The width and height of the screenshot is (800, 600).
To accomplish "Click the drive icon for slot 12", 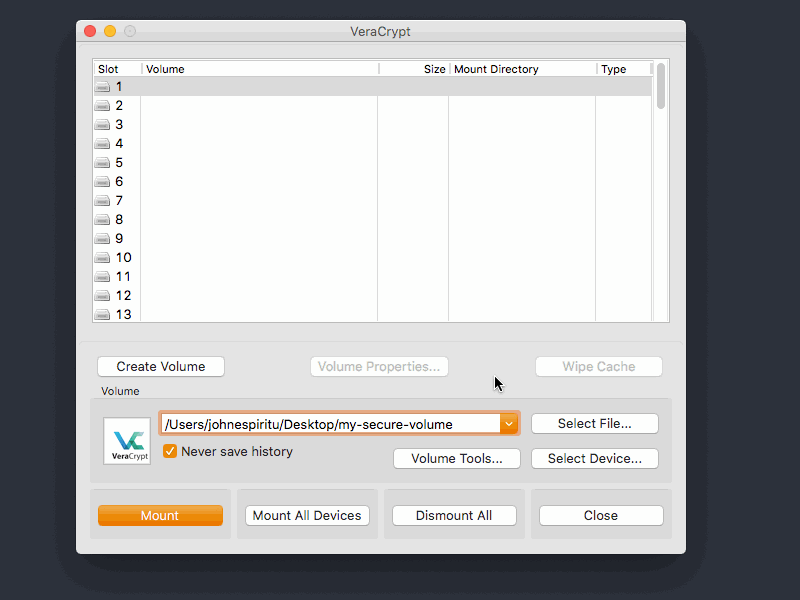I will click(103, 296).
